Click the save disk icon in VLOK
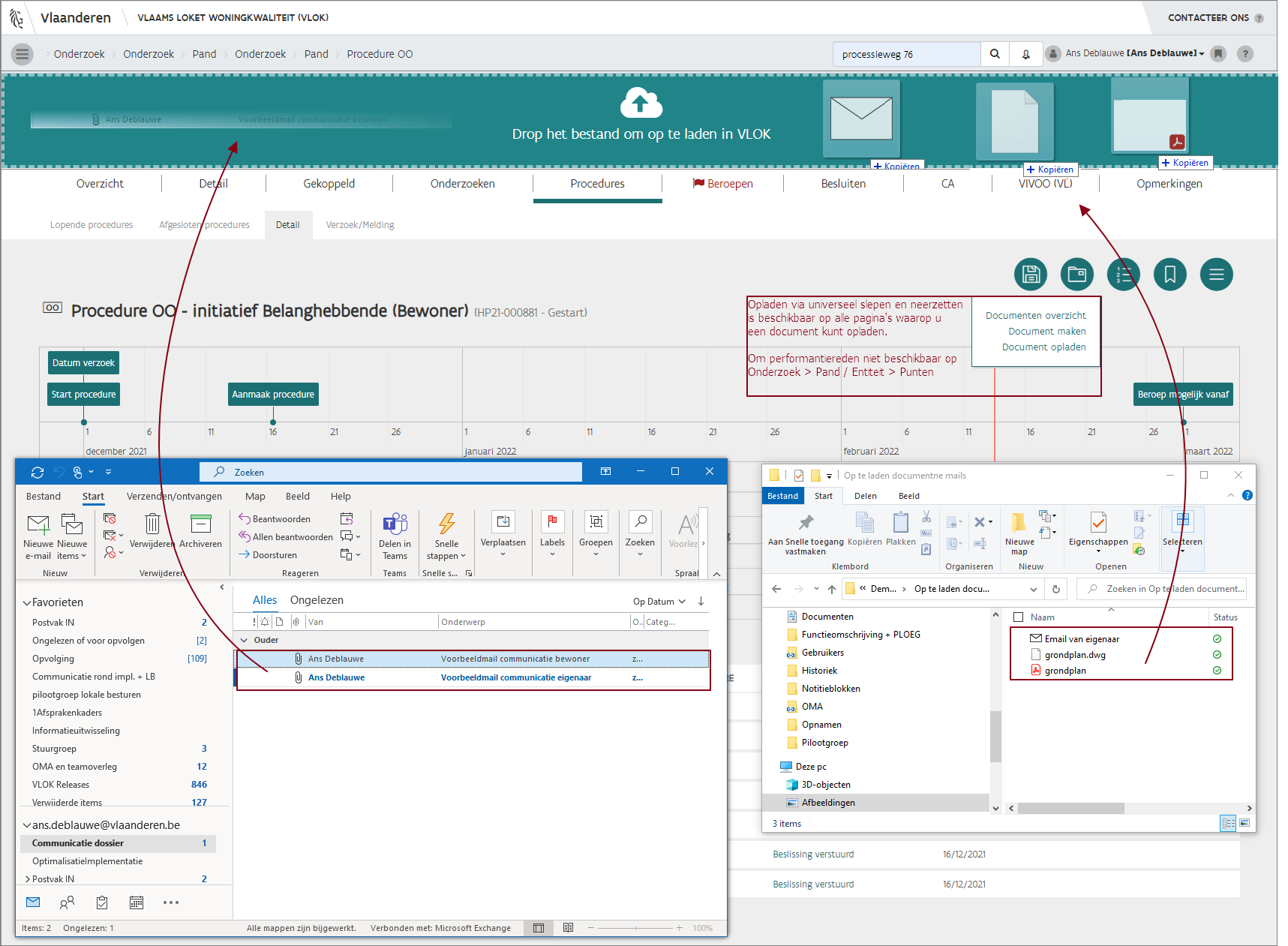Screen dimensions: 1288x946 point(1030,275)
